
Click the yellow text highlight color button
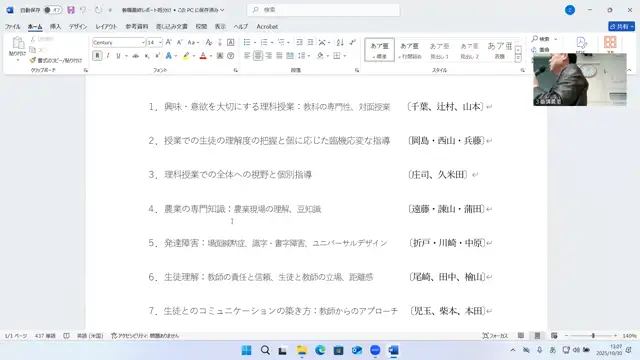click(186, 56)
